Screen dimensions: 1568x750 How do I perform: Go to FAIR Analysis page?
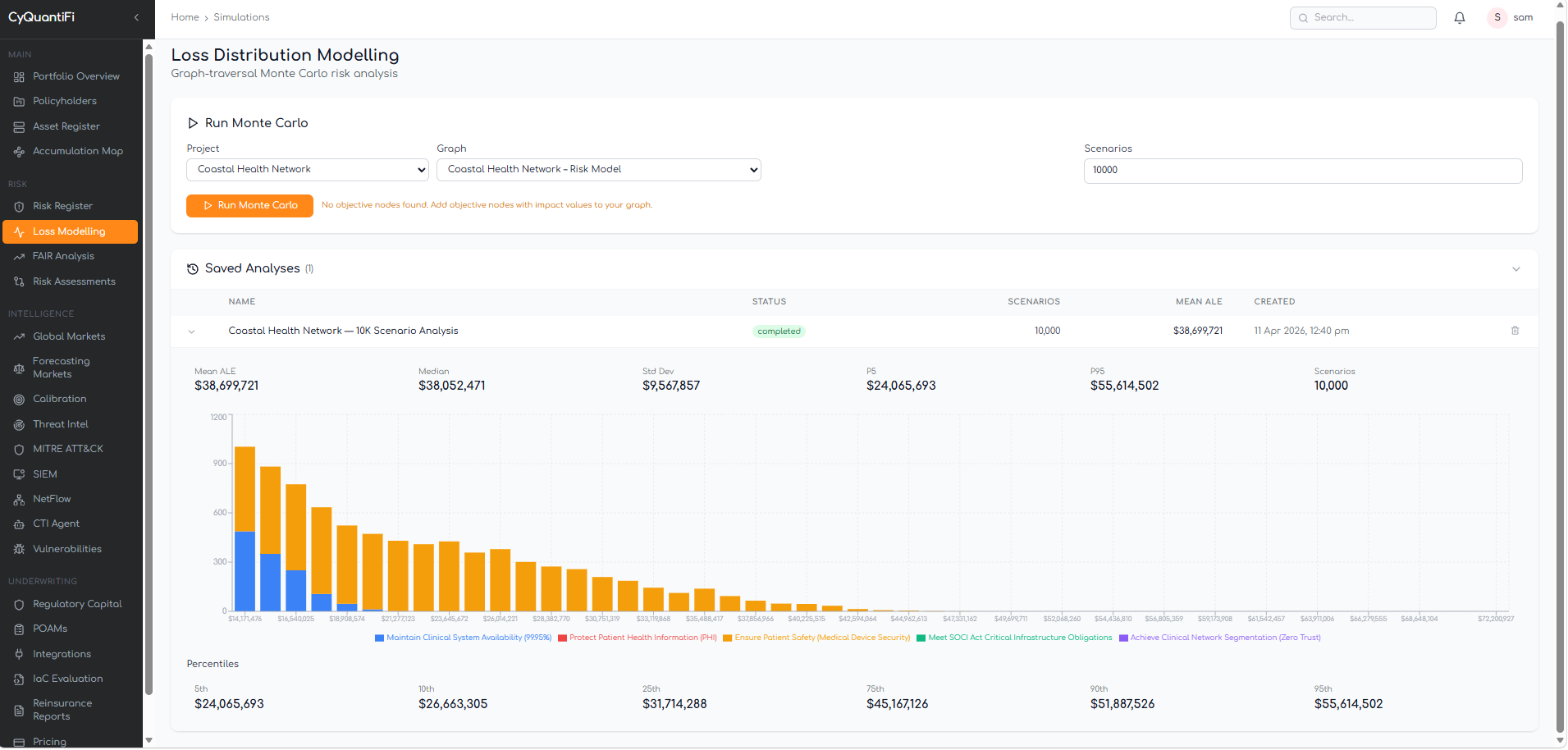point(63,256)
